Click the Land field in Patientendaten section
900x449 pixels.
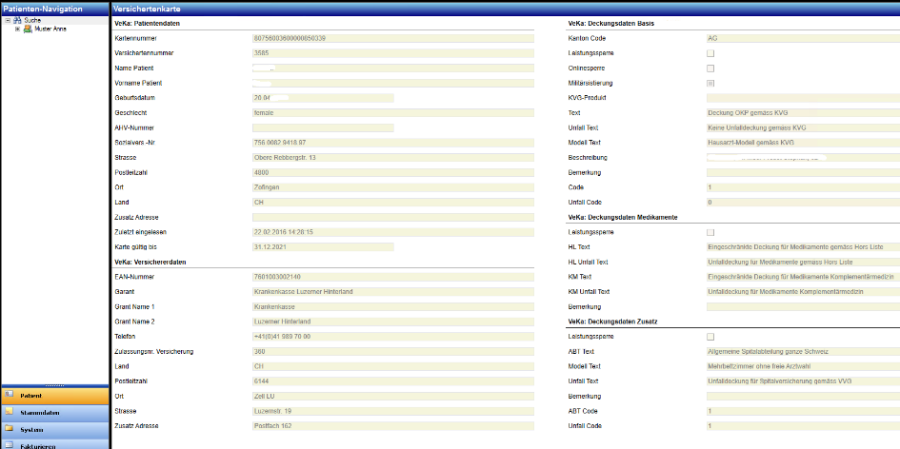pyautogui.click(x=393, y=203)
